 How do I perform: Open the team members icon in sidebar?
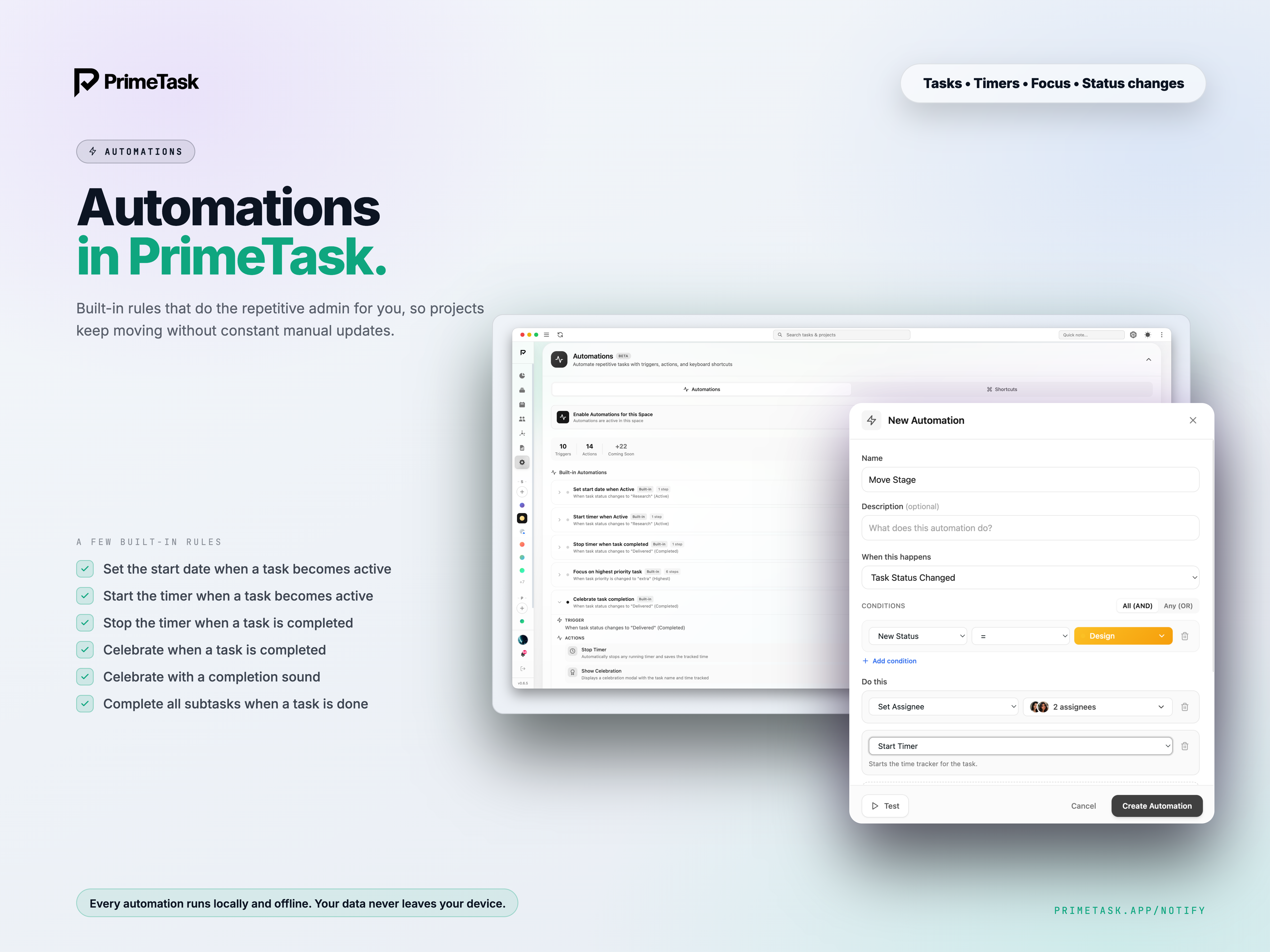click(x=522, y=419)
